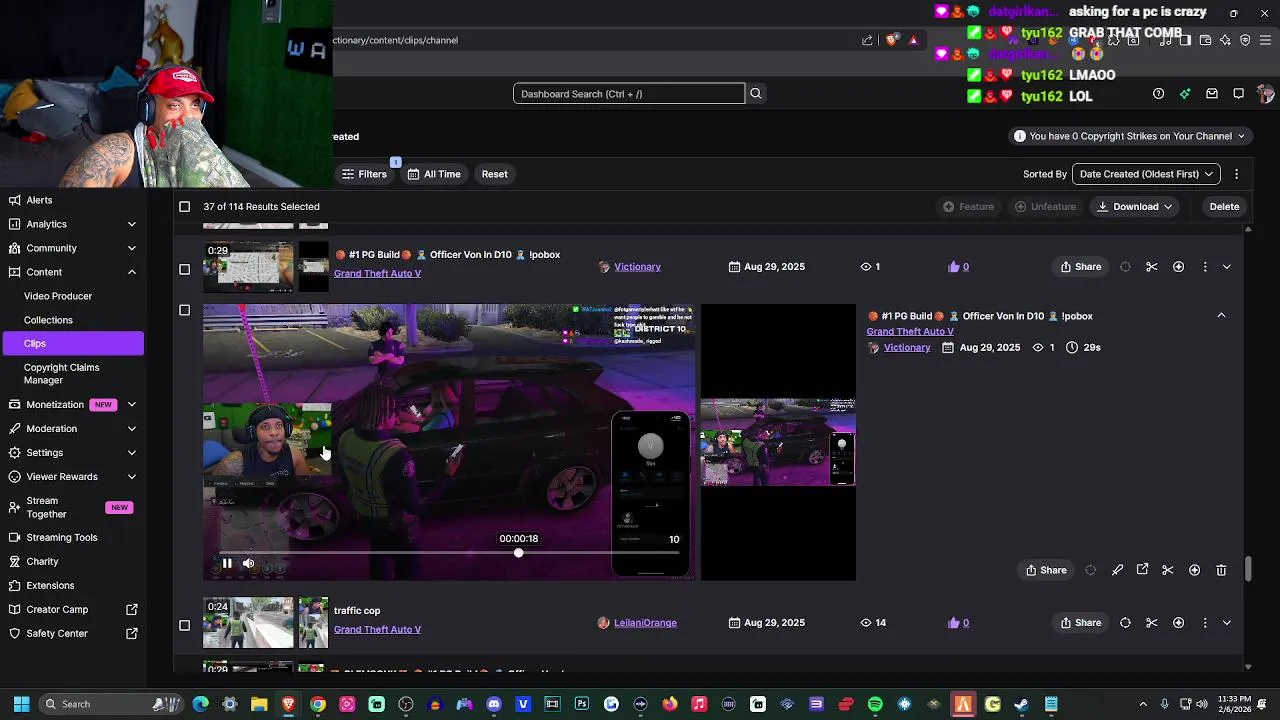Click plus circle icon on traffic cop row
Viewport: 1280px width, 720px height.
point(1178,623)
